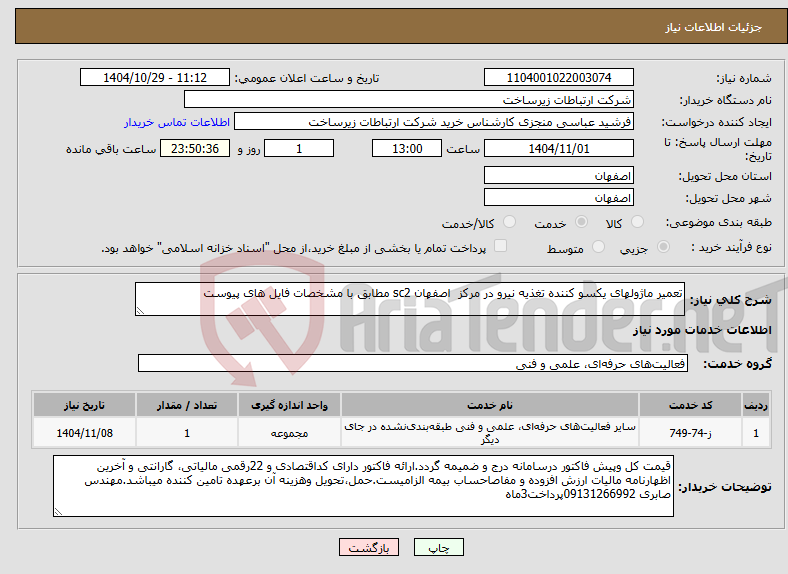
Task: Click the quantity cell in row 1
Action: (x=186, y=433)
